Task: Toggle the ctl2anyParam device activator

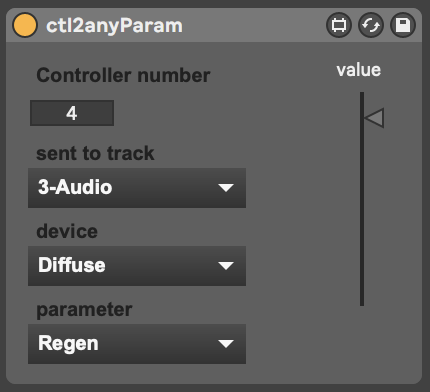Action: (25, 25)
